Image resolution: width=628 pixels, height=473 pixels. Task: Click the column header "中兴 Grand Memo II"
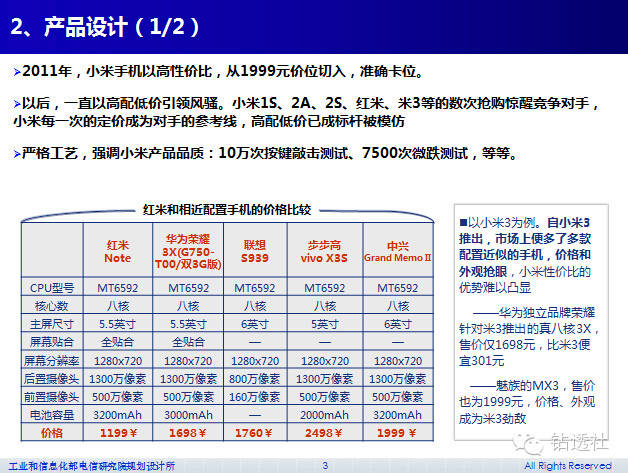[x=397, y=252]
